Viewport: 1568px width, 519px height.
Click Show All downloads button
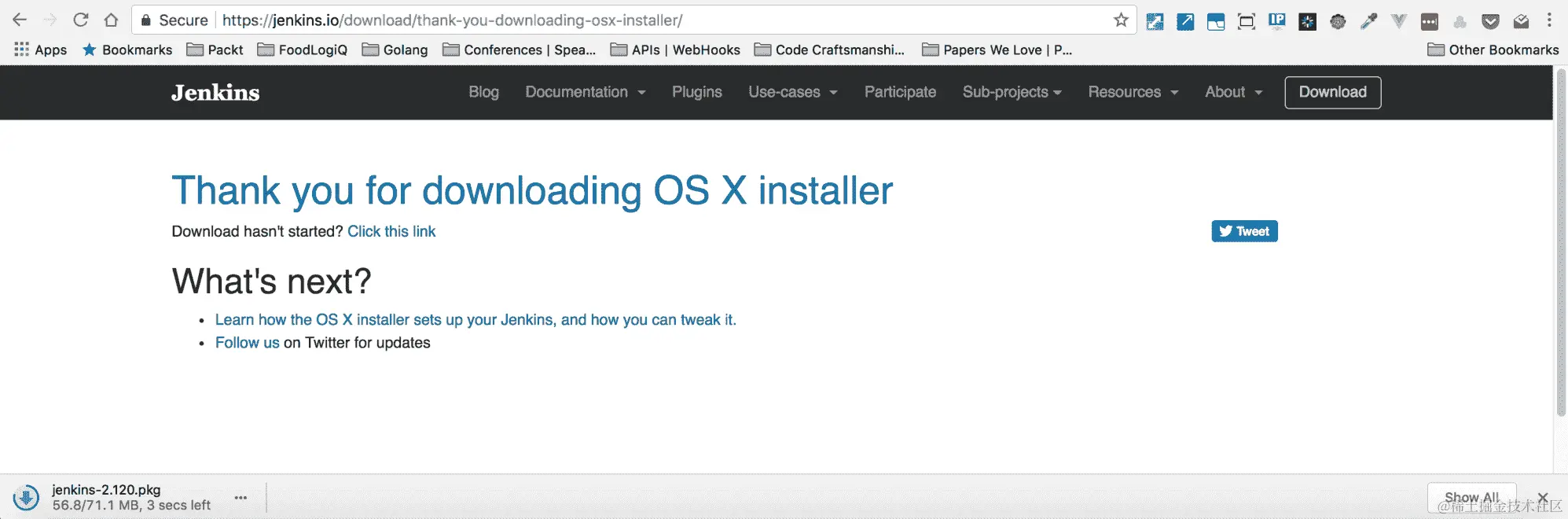coord(1471,497)
